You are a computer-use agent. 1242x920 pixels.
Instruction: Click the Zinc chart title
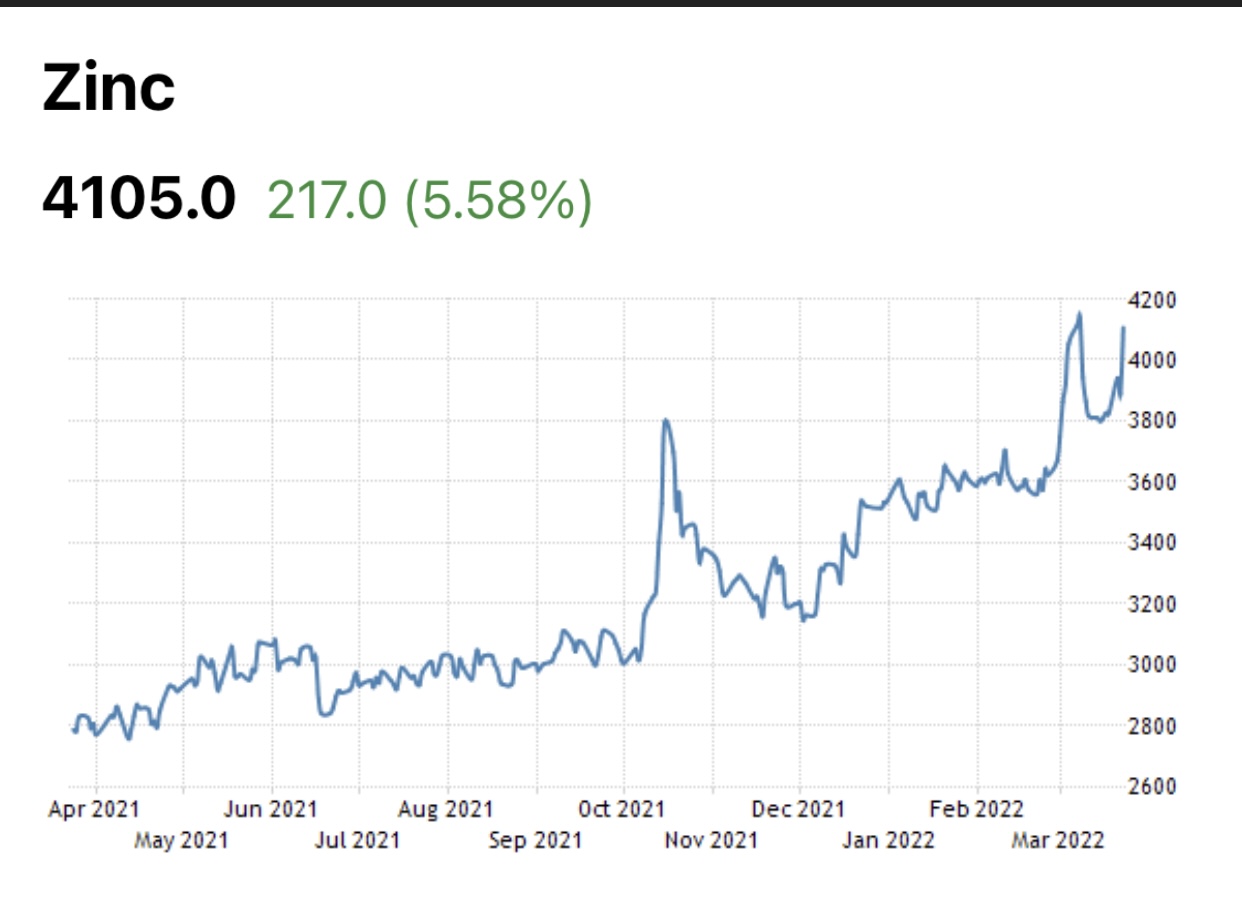(x=109, y=89)
